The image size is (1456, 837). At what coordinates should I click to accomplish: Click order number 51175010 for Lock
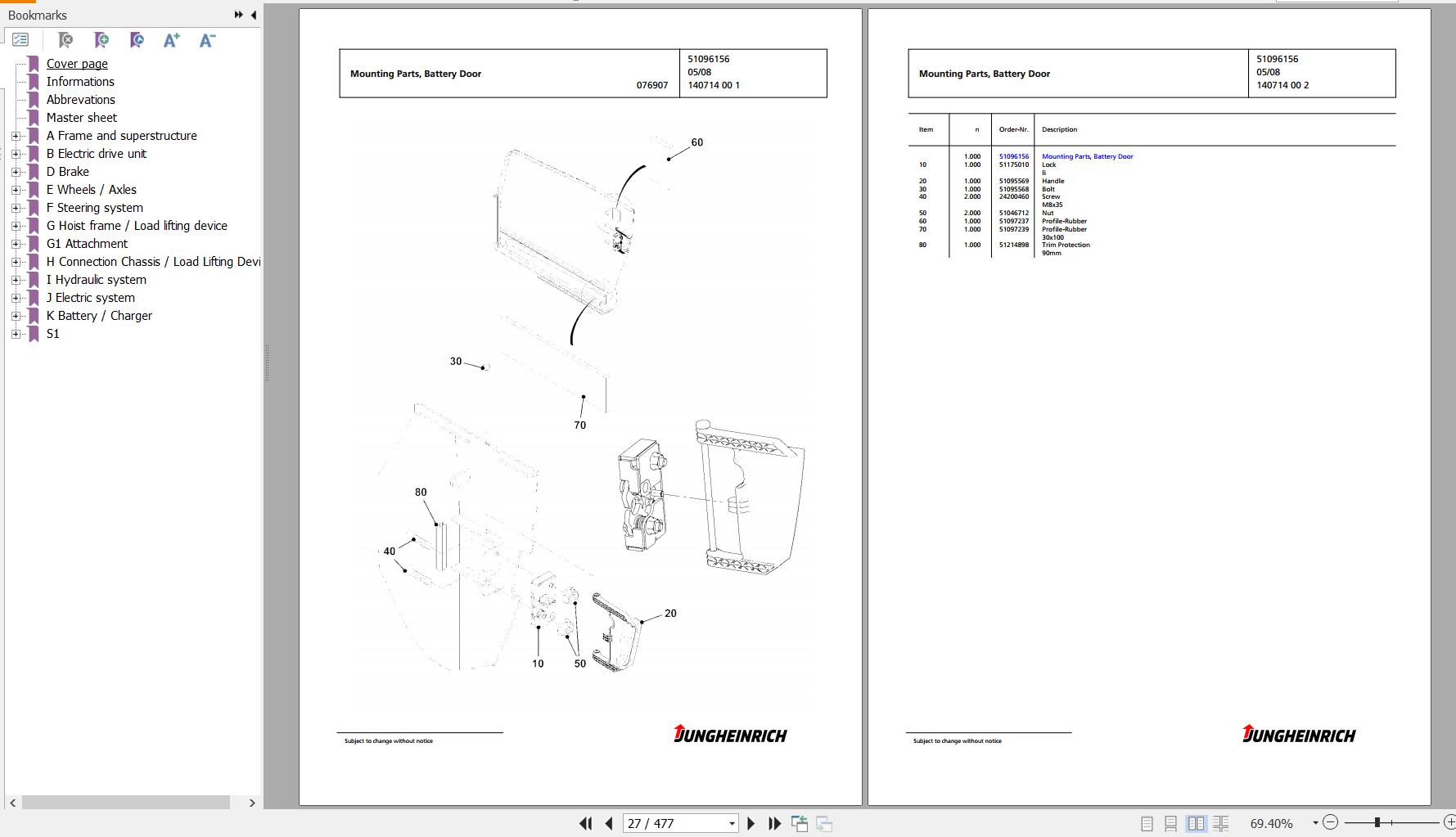[1013, 164]
